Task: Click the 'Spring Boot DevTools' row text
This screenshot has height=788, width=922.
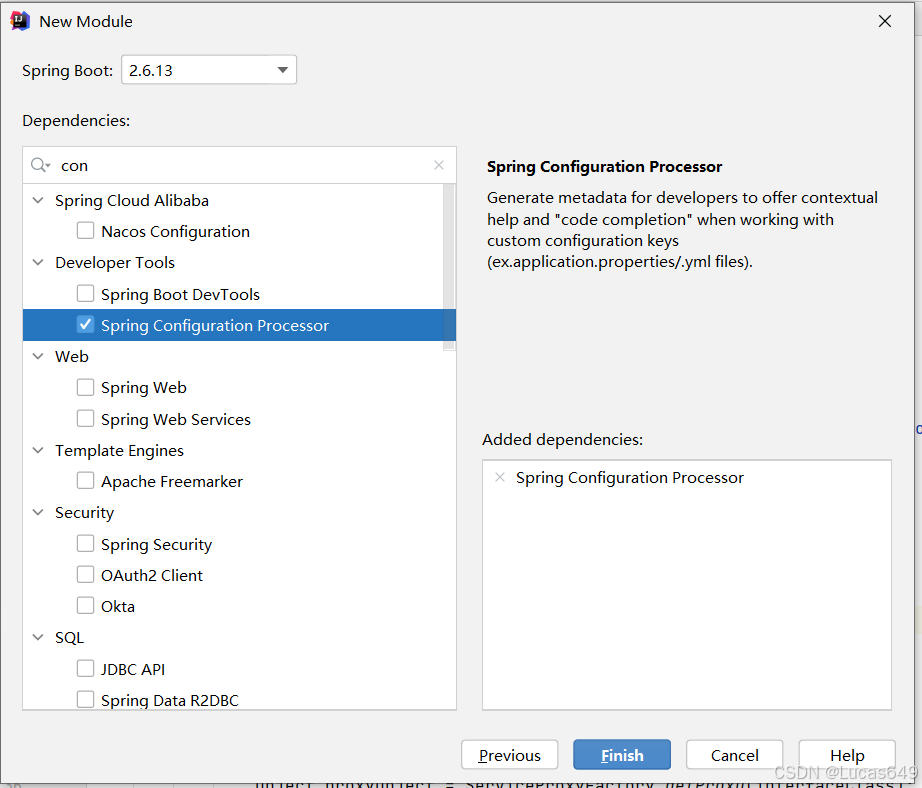Action: (180, 294)
